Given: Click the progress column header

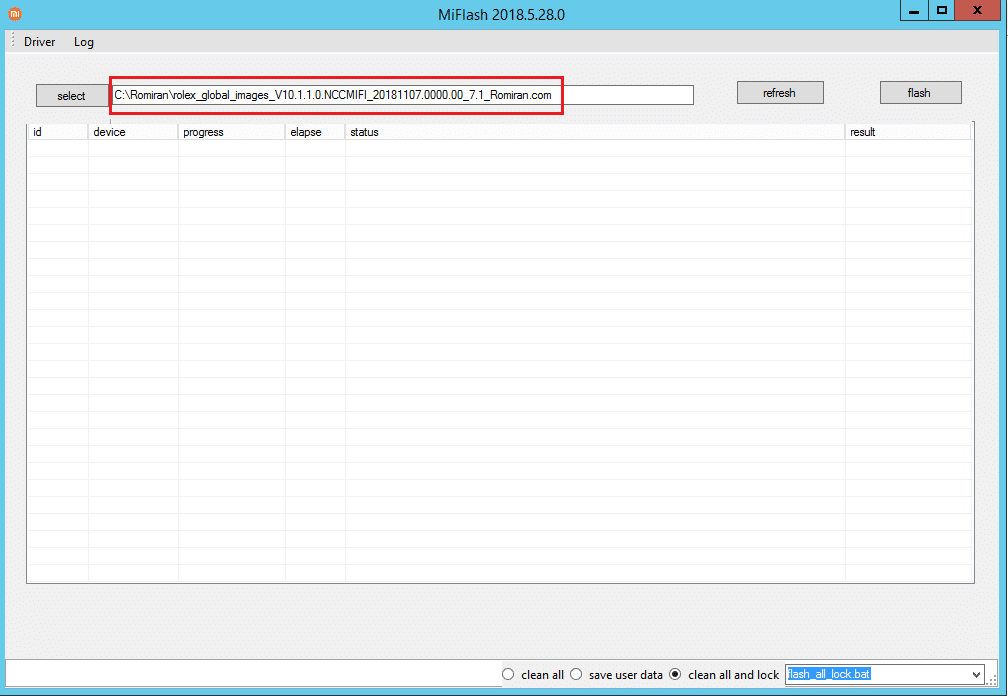Looking at the screenshot, I should (x=231, y=132).
